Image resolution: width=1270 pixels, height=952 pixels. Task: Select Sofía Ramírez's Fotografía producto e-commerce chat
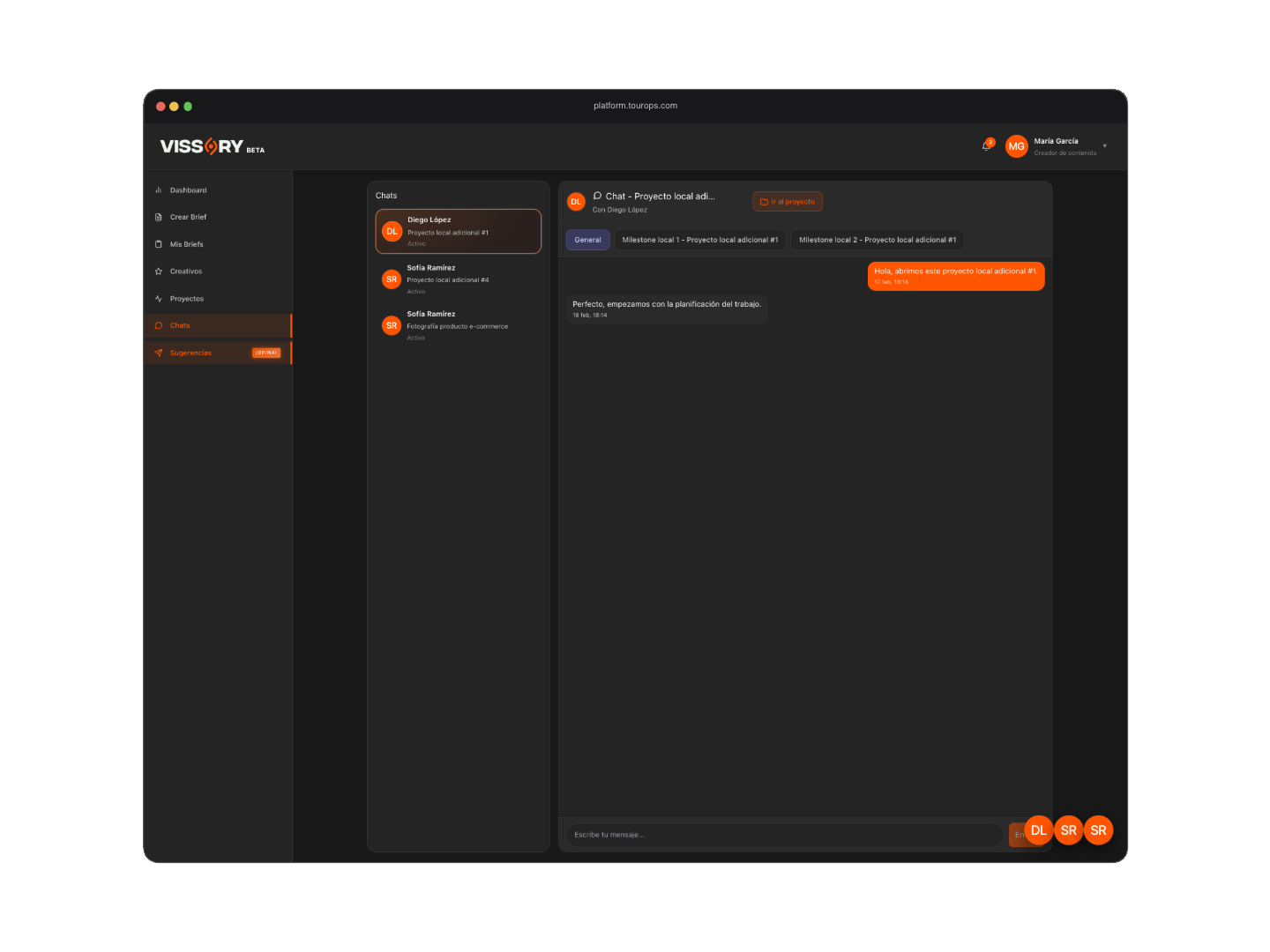[x=458, y=324]
